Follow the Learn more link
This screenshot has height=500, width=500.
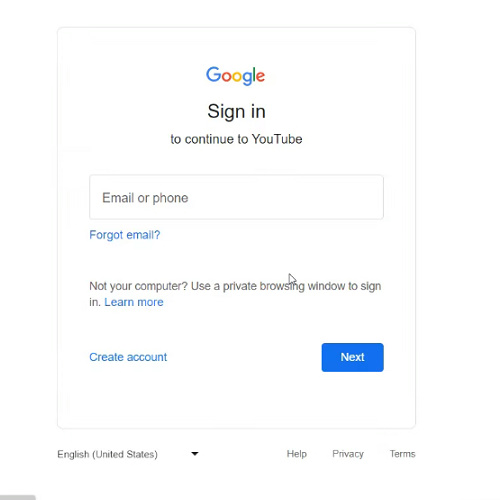tap(134, 302)
